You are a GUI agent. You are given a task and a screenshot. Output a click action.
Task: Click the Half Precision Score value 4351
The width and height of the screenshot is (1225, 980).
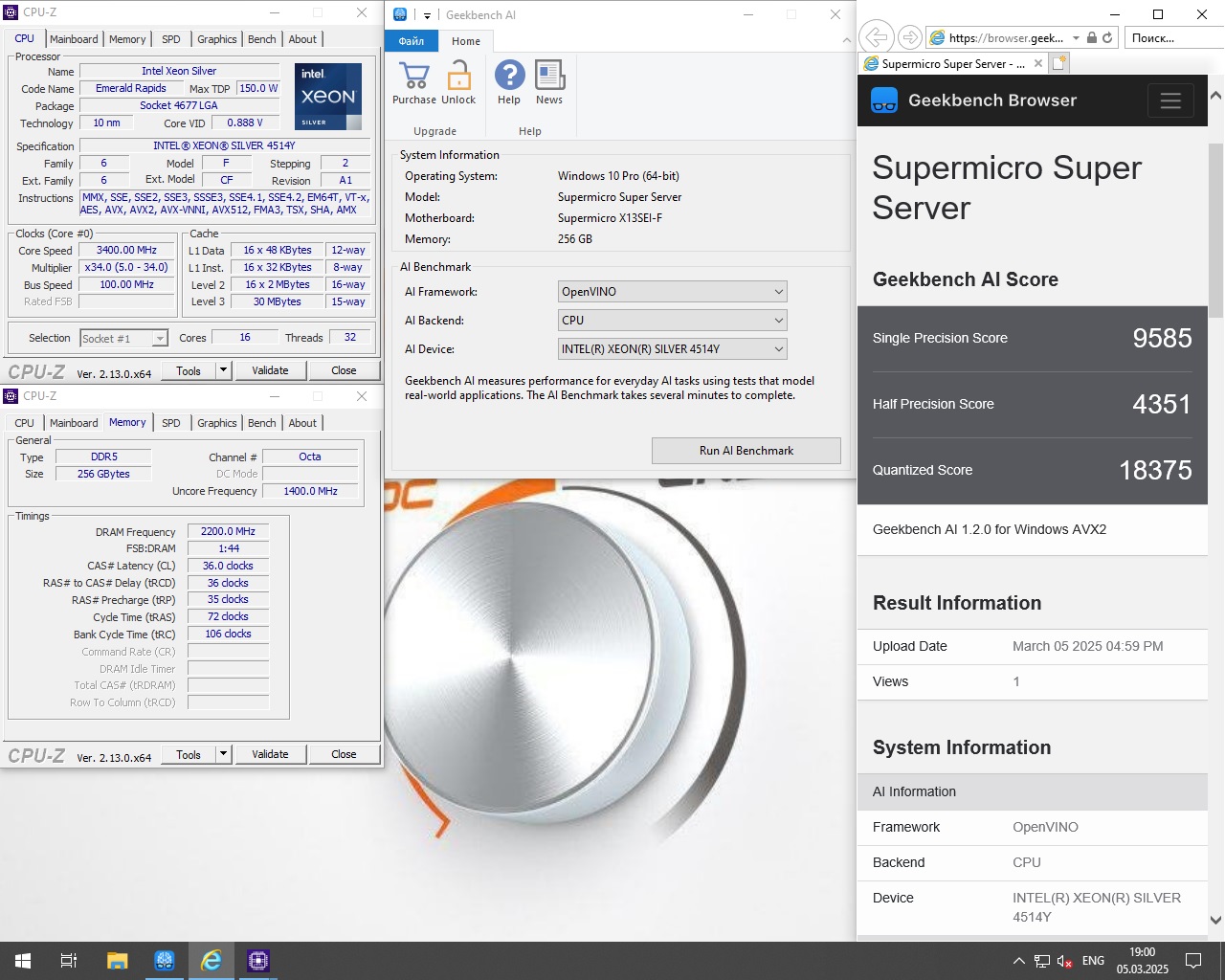(1162, 404)
